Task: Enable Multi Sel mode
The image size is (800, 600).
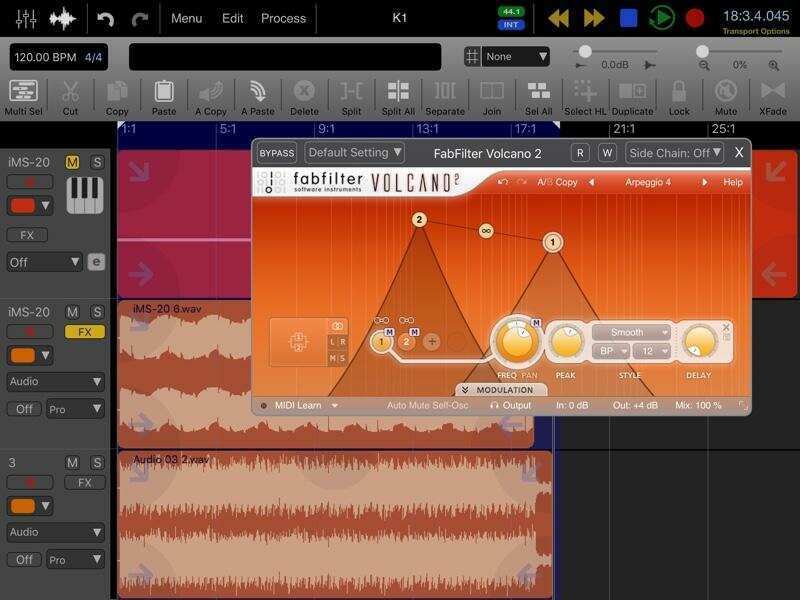Action: point(23,97)
